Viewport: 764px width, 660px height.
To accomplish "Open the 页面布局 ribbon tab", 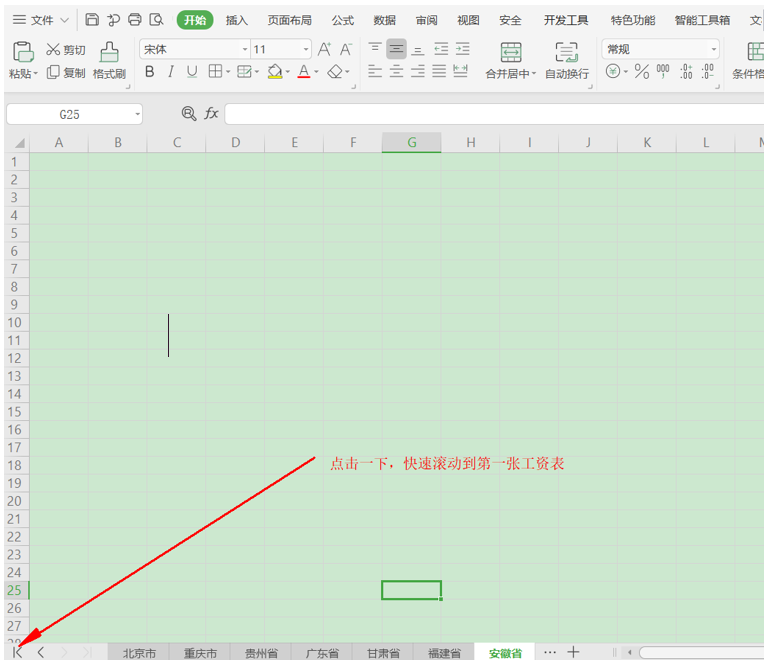I will pyautogui.click(x=289, y=20).
